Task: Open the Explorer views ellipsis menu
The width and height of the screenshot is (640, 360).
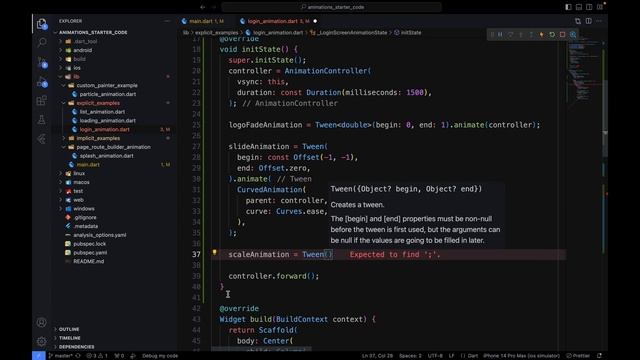Action: [167, 21]
